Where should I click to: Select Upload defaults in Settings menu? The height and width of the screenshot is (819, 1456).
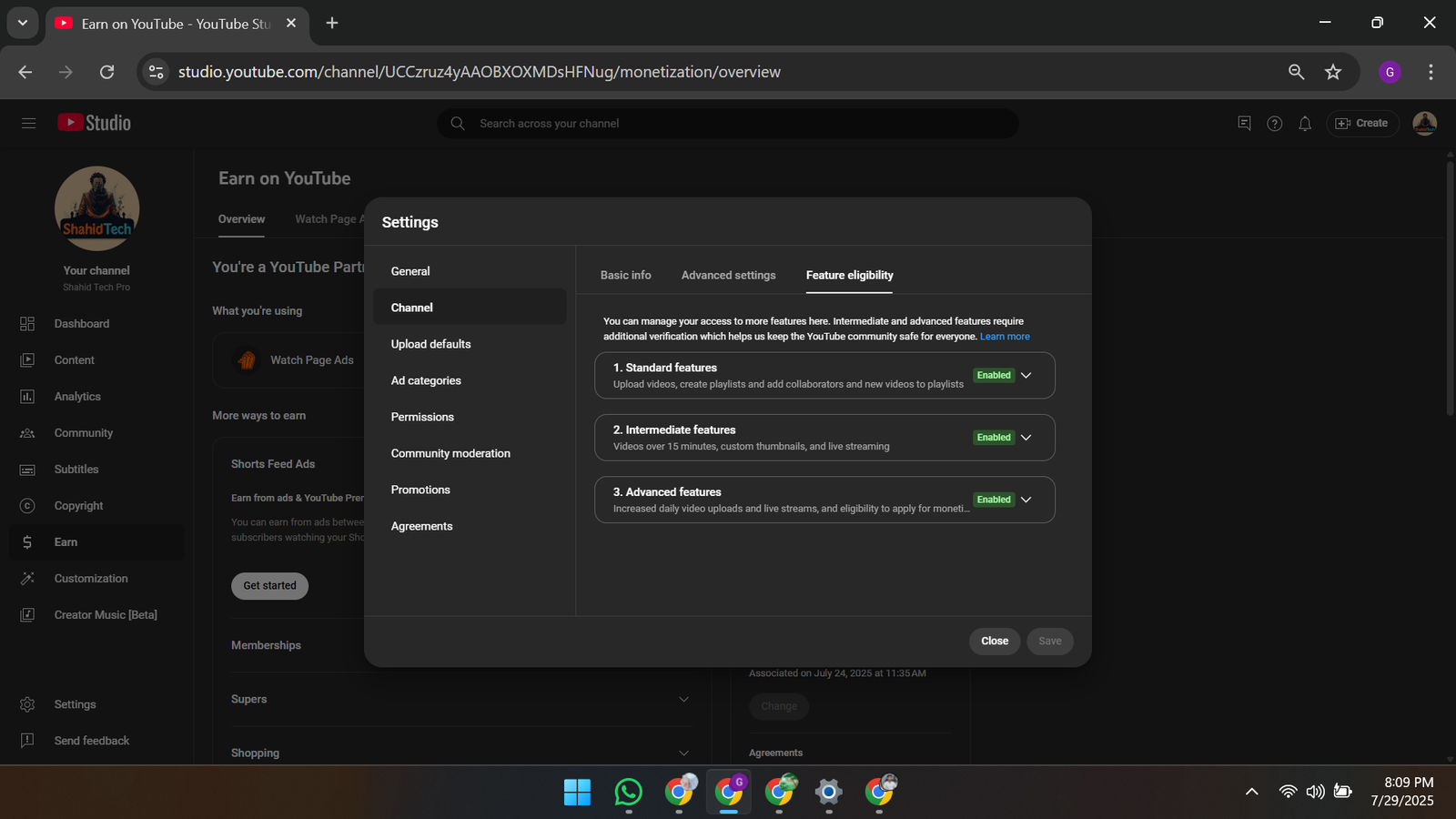470,344
